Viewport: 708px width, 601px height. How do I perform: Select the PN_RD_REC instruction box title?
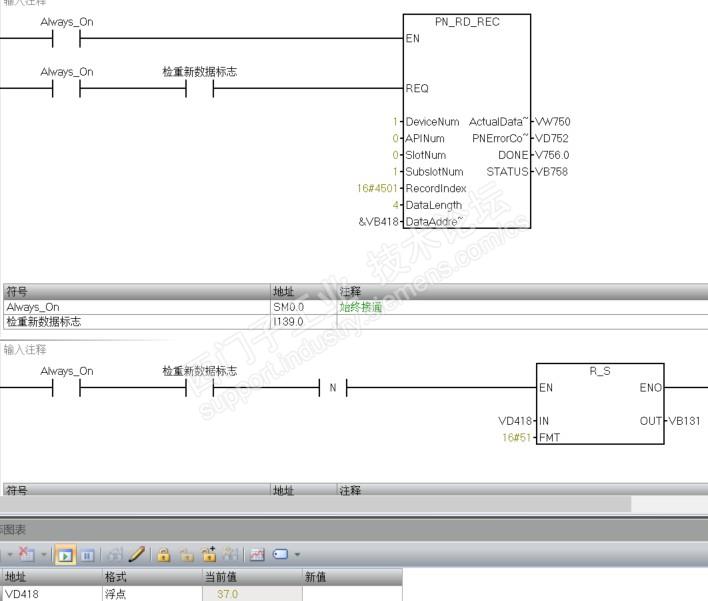(x=467, y=22)
